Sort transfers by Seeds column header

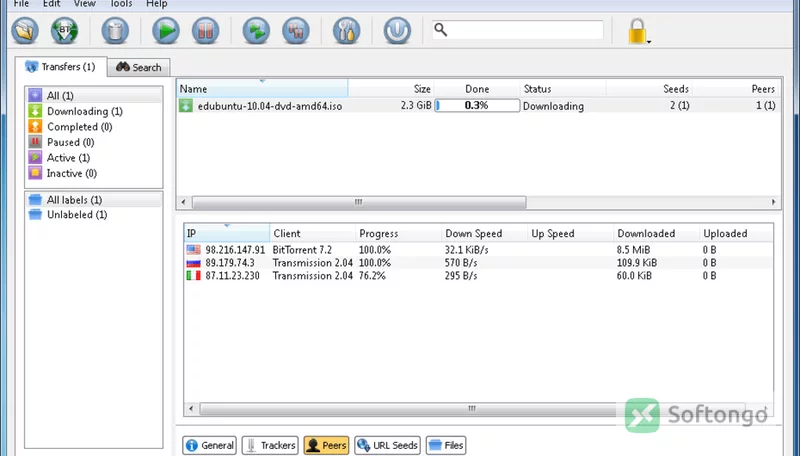(x=649, y=89)
